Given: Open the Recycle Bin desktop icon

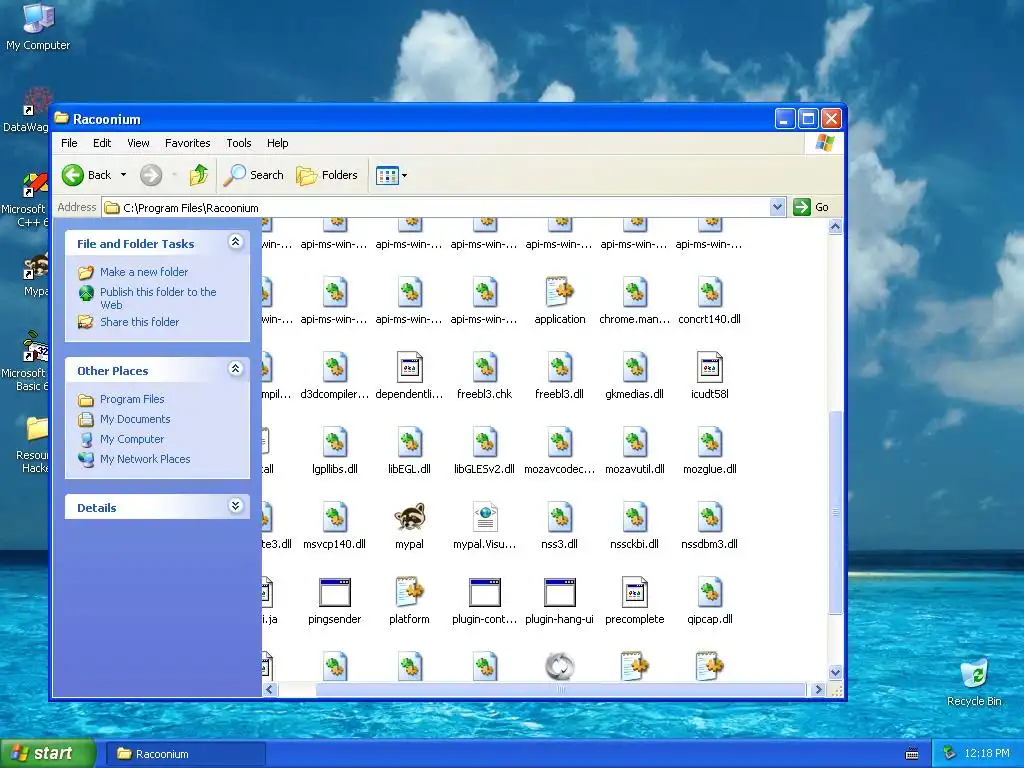Looking at the screenshot, I should tap(974, 682).
